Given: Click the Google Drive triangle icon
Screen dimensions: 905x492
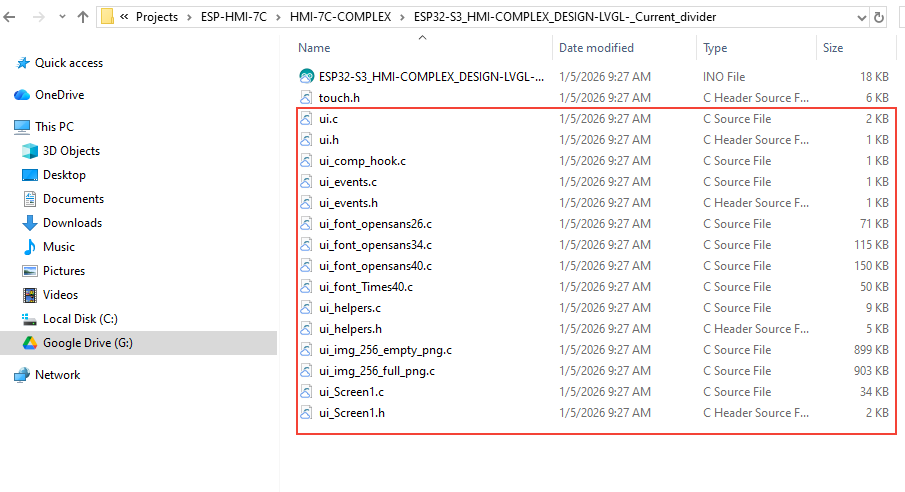Looking at the screenshot, I should (x=30, y=343).
